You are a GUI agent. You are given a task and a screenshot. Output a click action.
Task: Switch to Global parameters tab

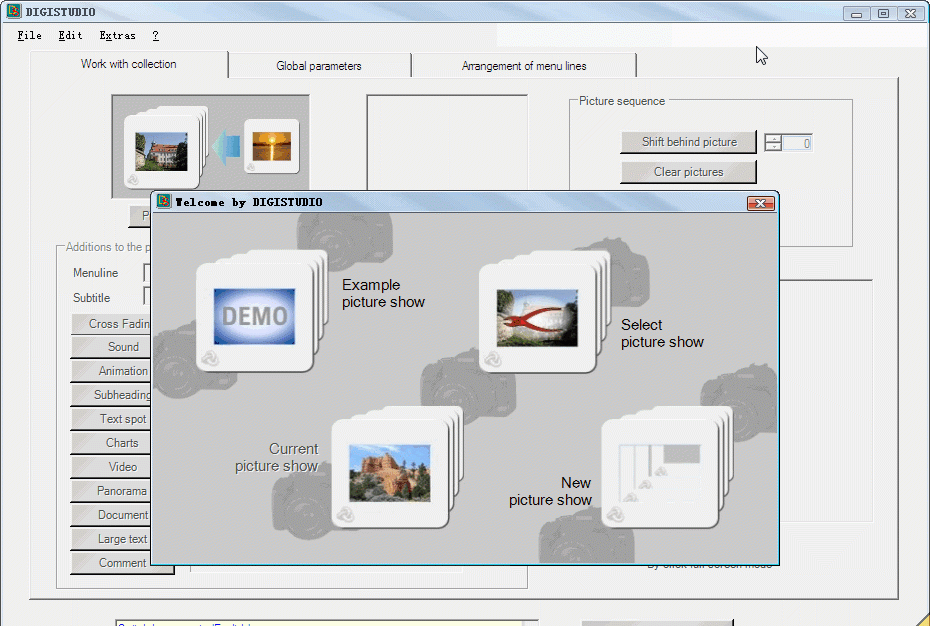pos(319,66)
